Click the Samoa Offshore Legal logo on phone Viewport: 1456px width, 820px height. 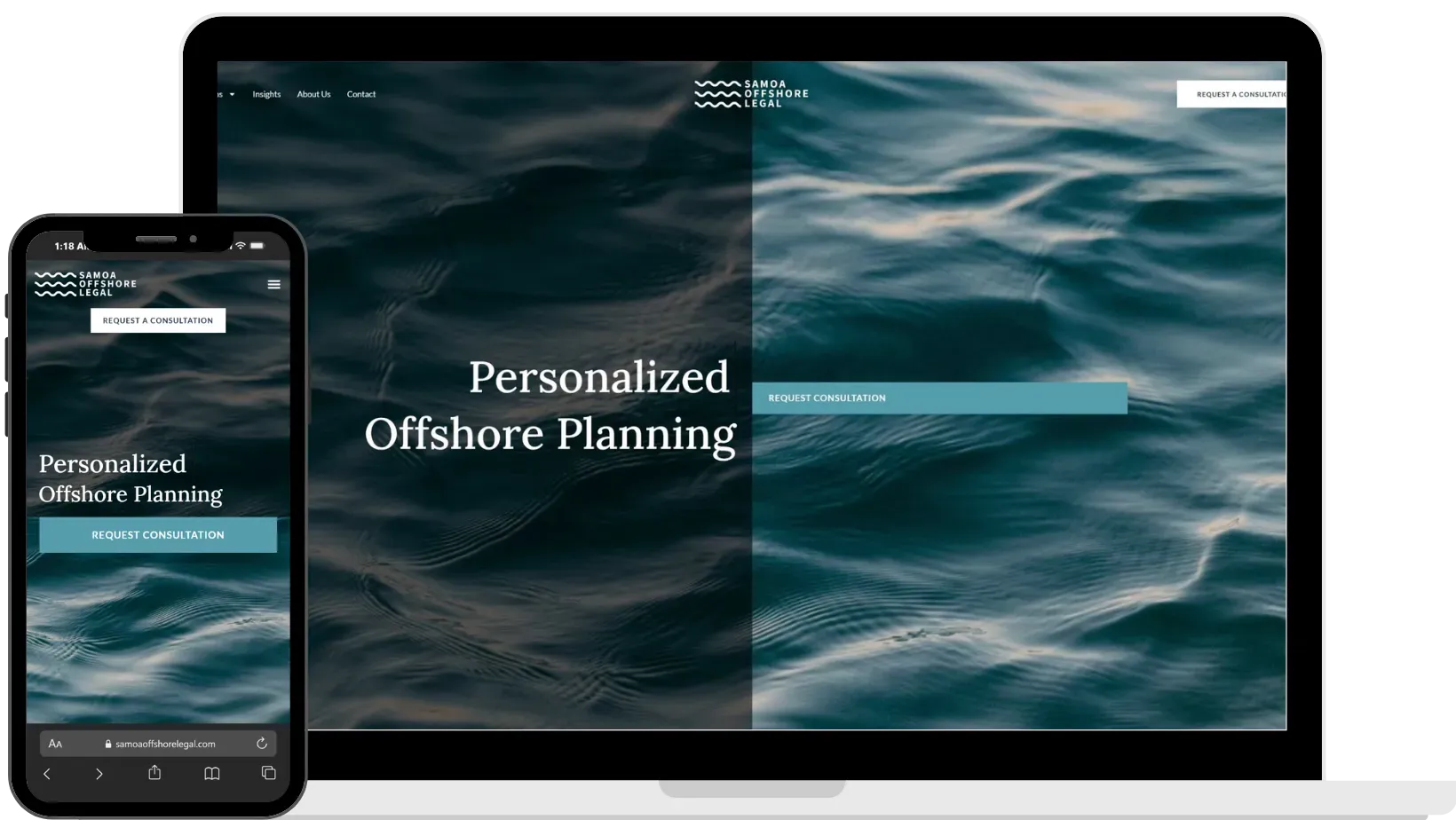click(x=85, y=284)
